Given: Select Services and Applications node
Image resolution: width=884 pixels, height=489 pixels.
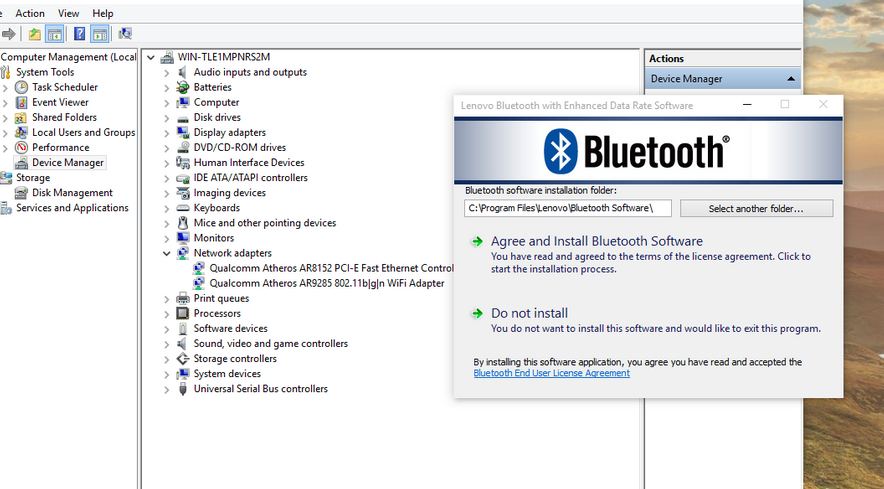Looking at the screenshot, I should pyautogui.click(x=72, y=208).
